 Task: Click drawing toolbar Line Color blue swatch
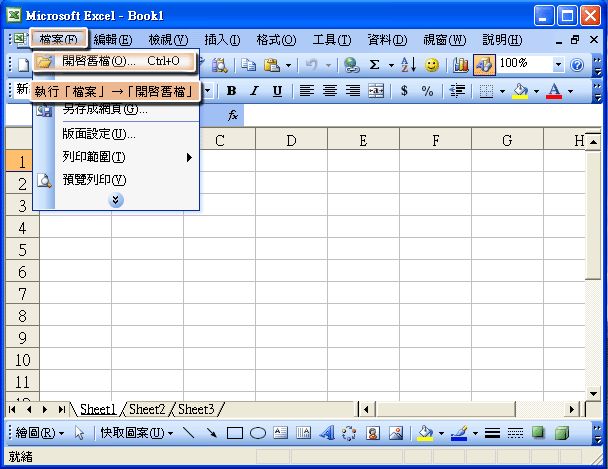coord(459,433)
